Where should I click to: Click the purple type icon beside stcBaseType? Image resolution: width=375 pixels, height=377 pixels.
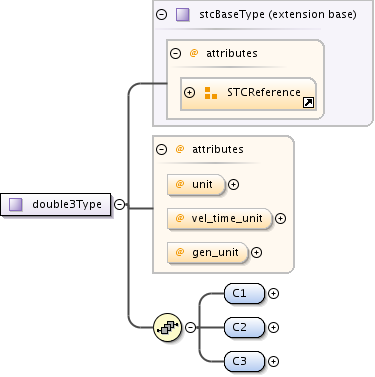183,15
